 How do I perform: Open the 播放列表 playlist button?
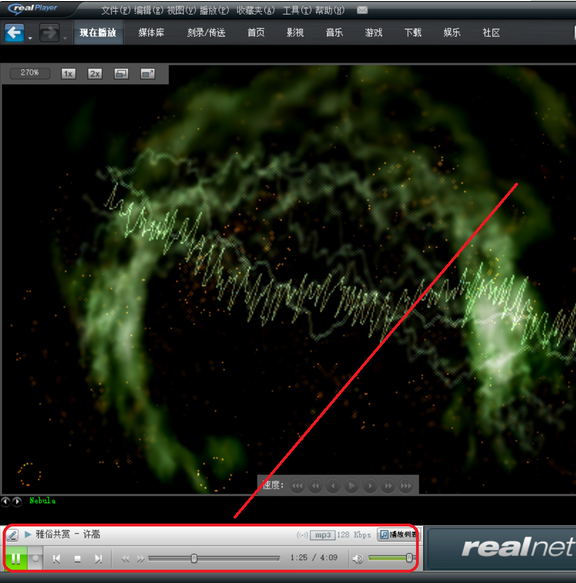pos(397,535)
